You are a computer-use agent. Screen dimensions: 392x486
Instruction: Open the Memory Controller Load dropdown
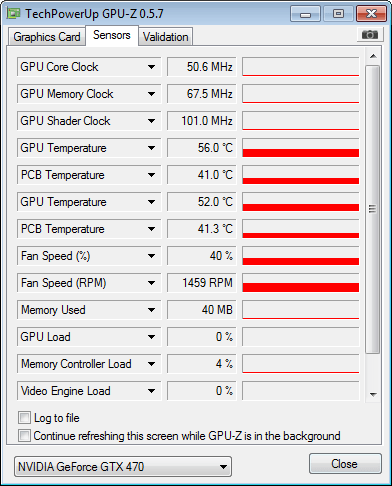pos(151,364)
